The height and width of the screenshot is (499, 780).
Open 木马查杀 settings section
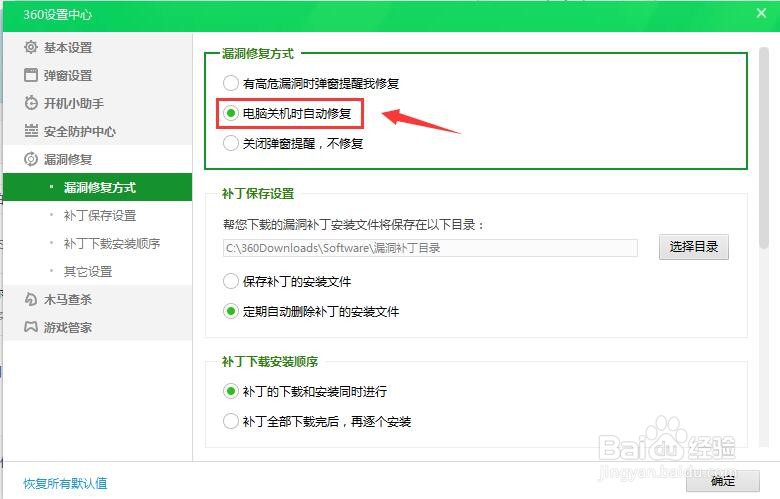tap(98, 299)
